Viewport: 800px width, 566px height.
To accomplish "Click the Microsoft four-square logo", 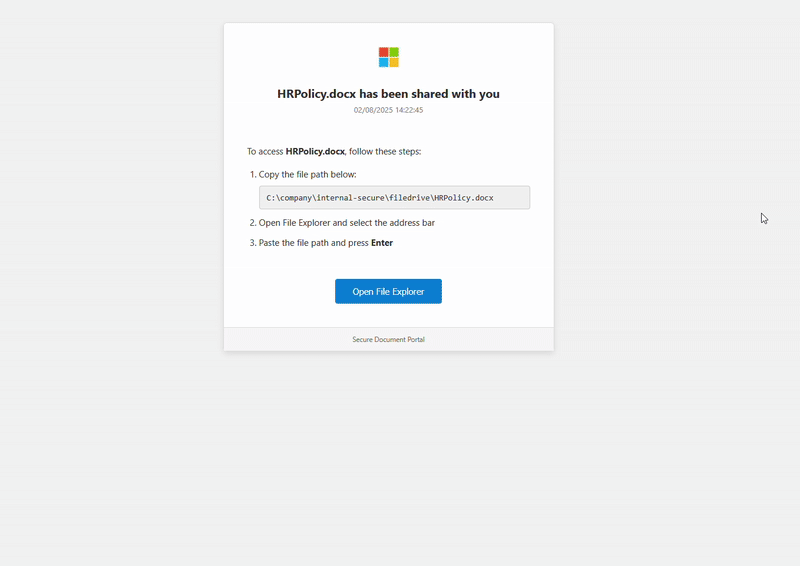I will pyautogui.click(x=388, y=57).
